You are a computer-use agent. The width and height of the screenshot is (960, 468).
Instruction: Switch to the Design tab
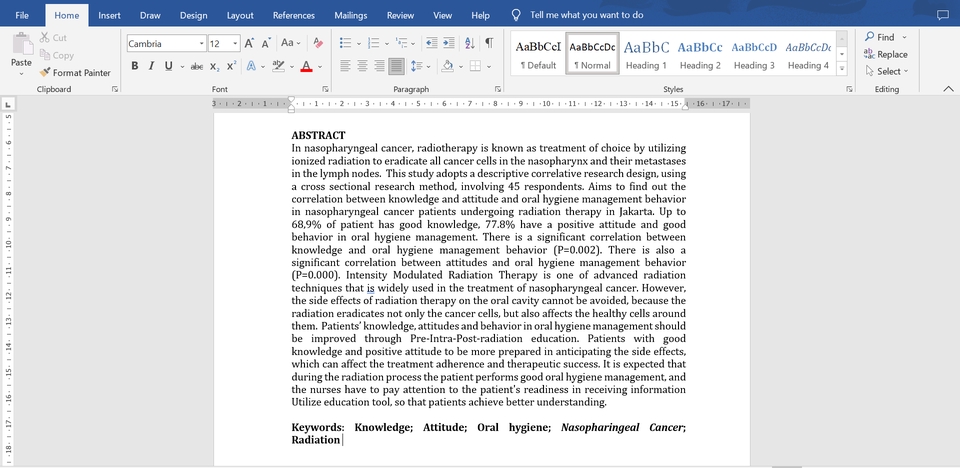pos(193,15)
